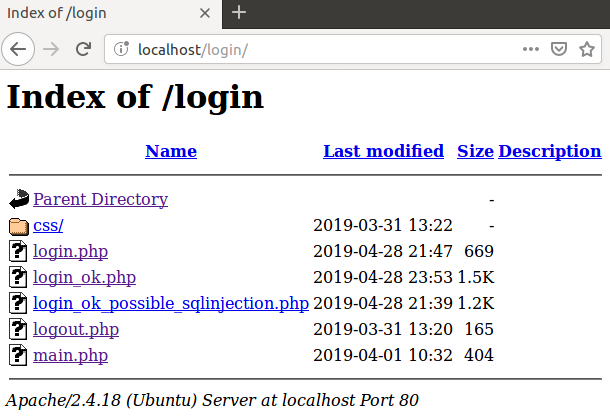Click file icon beside login_ok_possible_sqlinjection.php

pos(18,303)
